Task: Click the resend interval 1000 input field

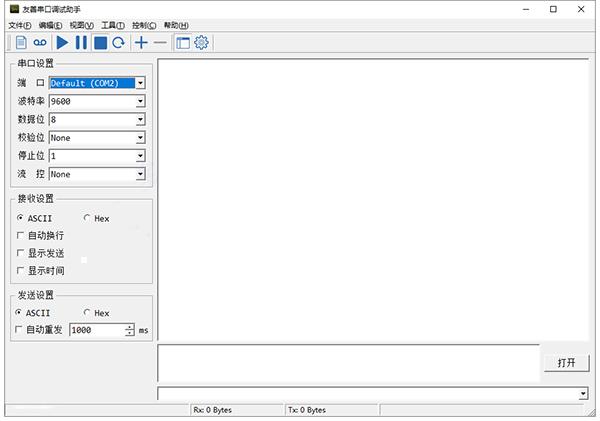Action: point(97,330)
